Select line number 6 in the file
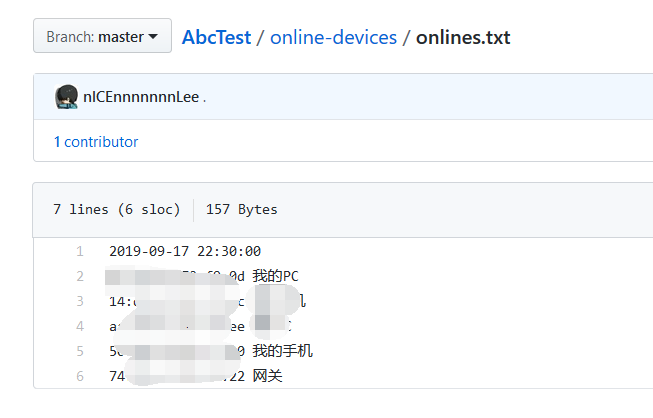 click(x=80, y=376)
